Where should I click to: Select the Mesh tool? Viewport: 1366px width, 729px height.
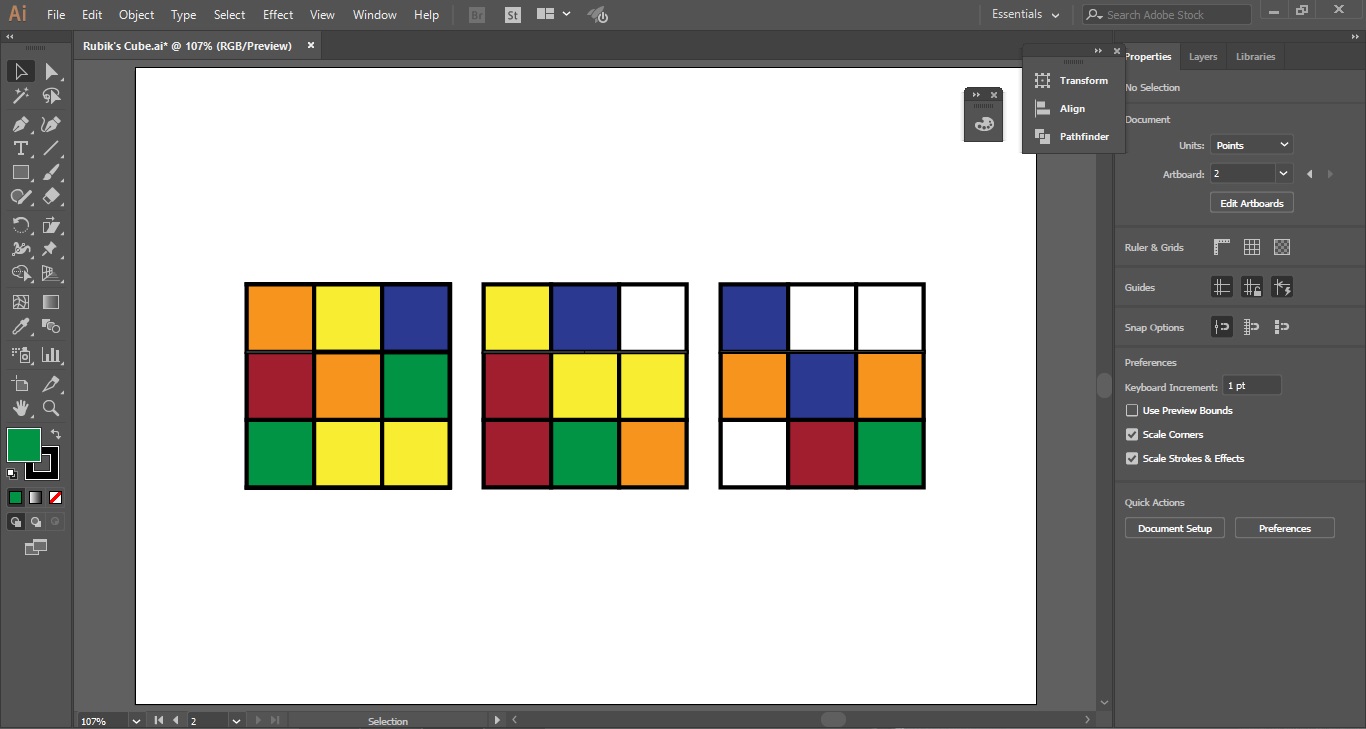pos(20,302)
